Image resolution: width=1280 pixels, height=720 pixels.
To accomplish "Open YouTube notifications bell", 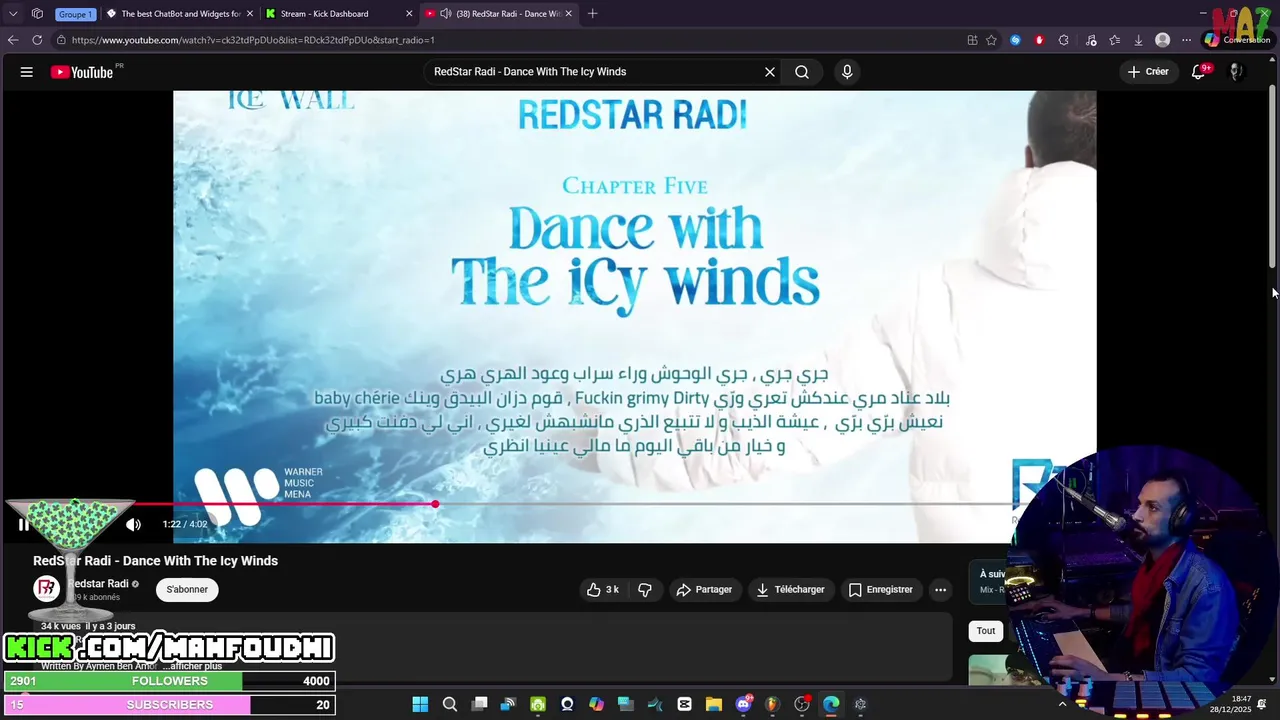I will (1199, 72).
